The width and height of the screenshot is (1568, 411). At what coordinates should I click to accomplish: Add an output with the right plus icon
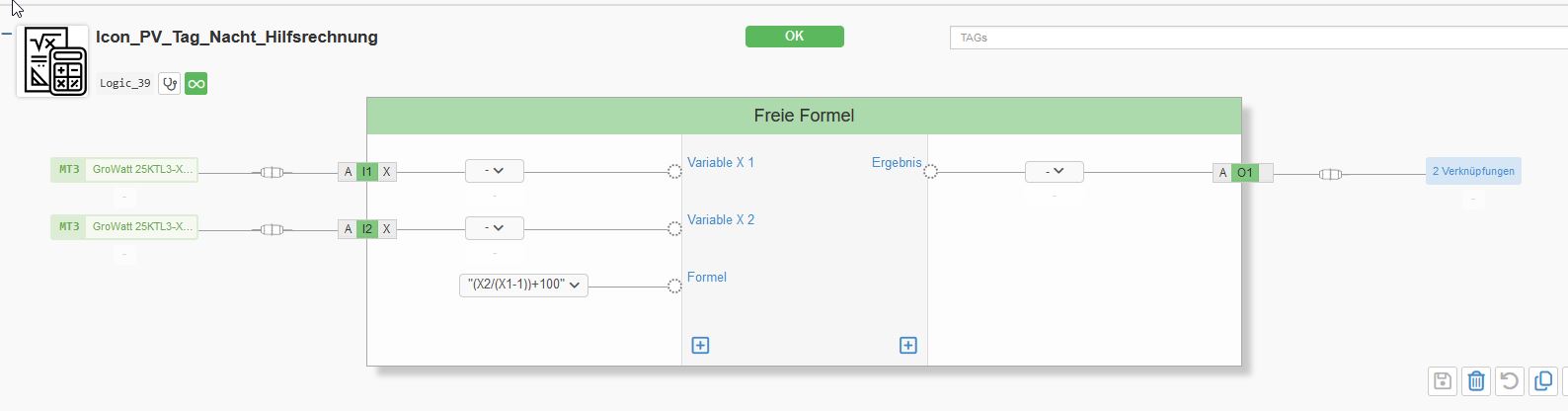908,345
